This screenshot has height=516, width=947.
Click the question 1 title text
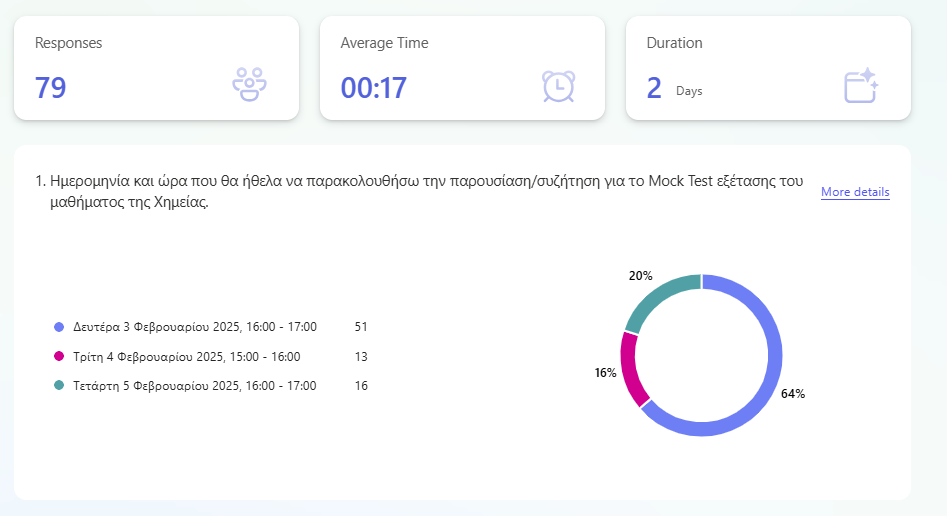420,191
